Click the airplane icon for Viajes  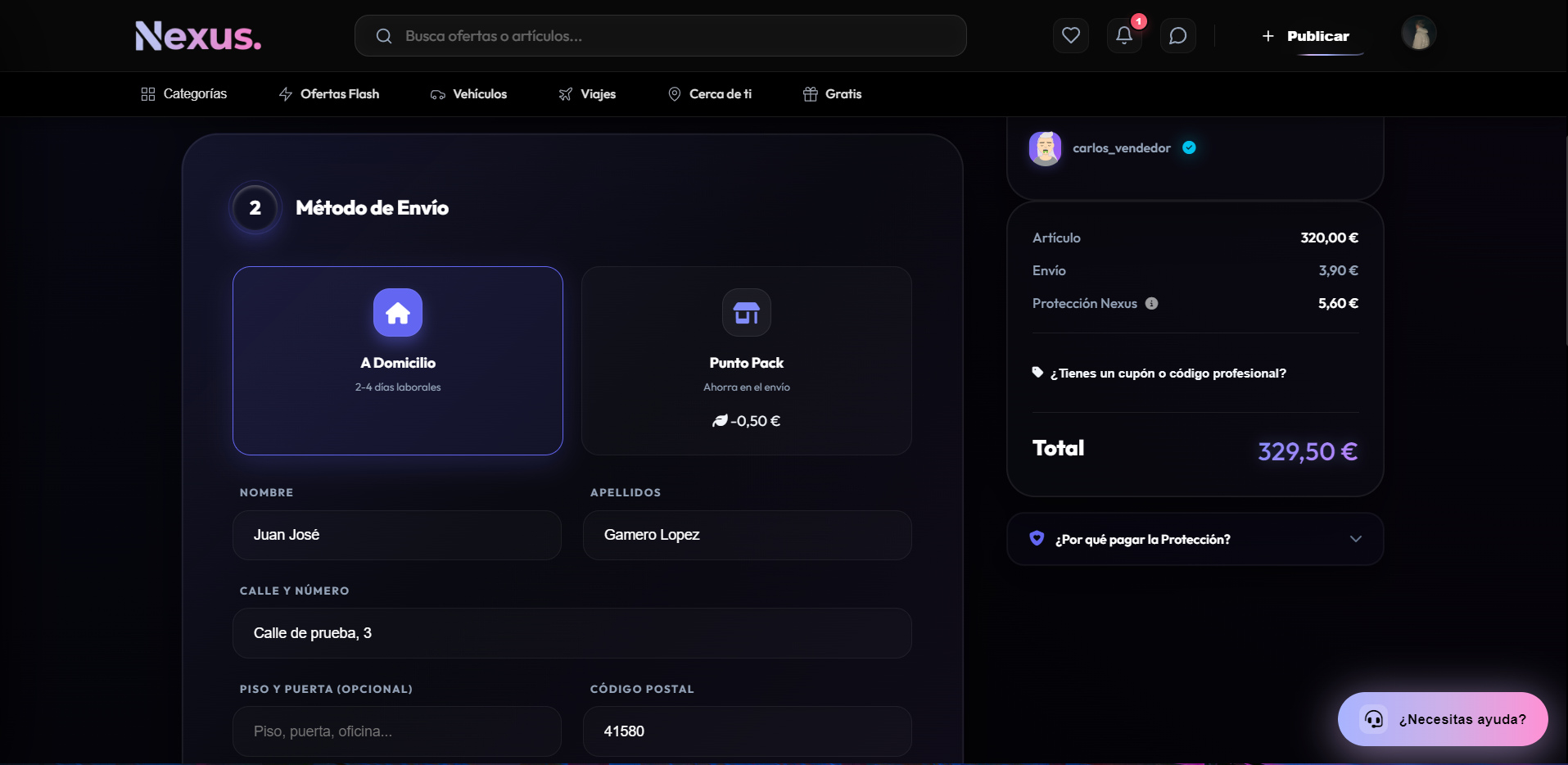click(x=566, y=94)
